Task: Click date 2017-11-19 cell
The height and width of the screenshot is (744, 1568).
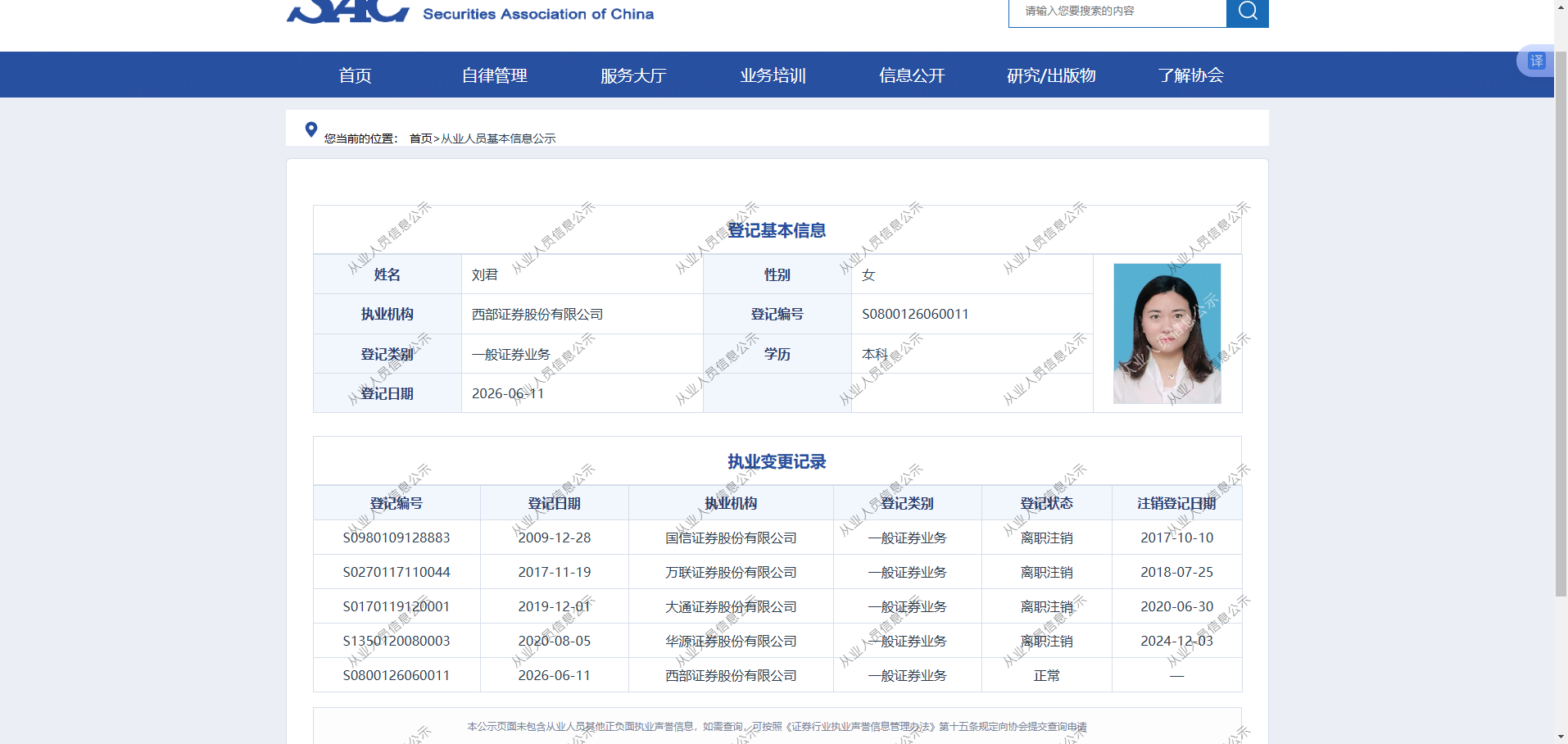Action: point(555,572)
